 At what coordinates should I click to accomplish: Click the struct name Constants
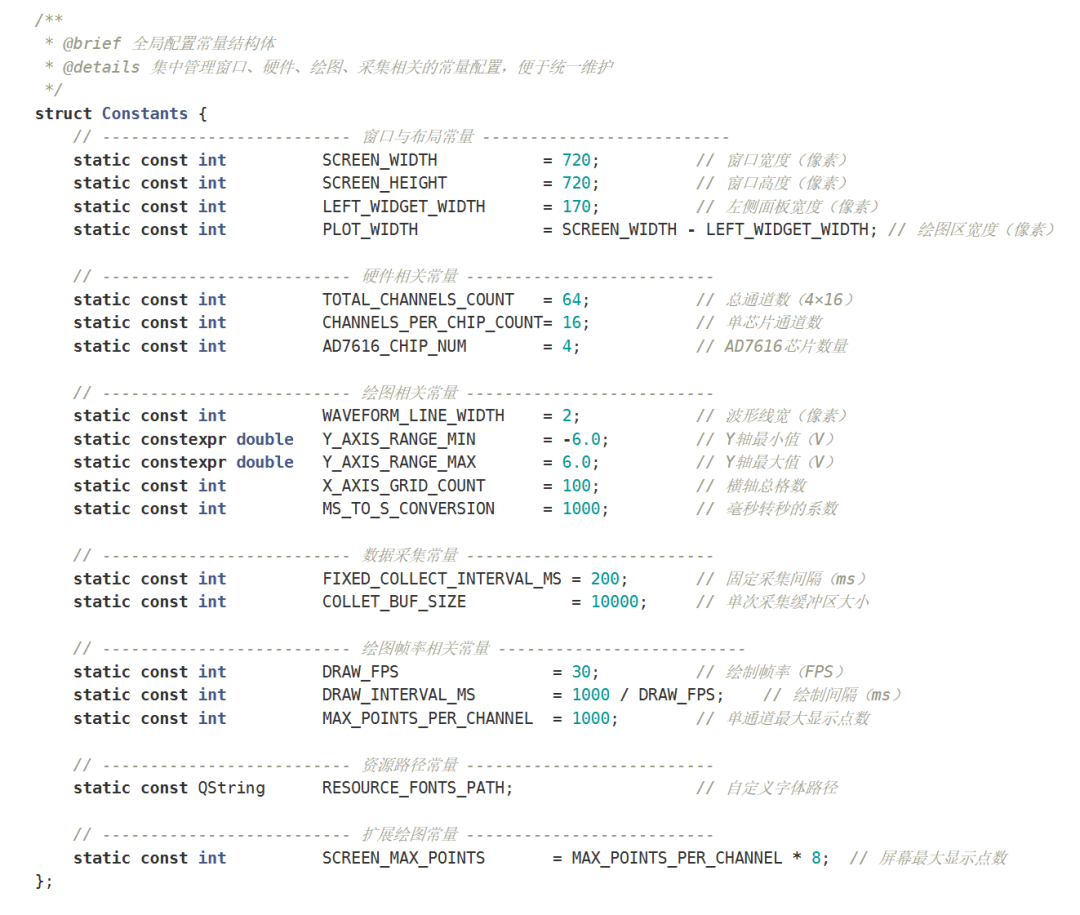click(x=145, y=114)
